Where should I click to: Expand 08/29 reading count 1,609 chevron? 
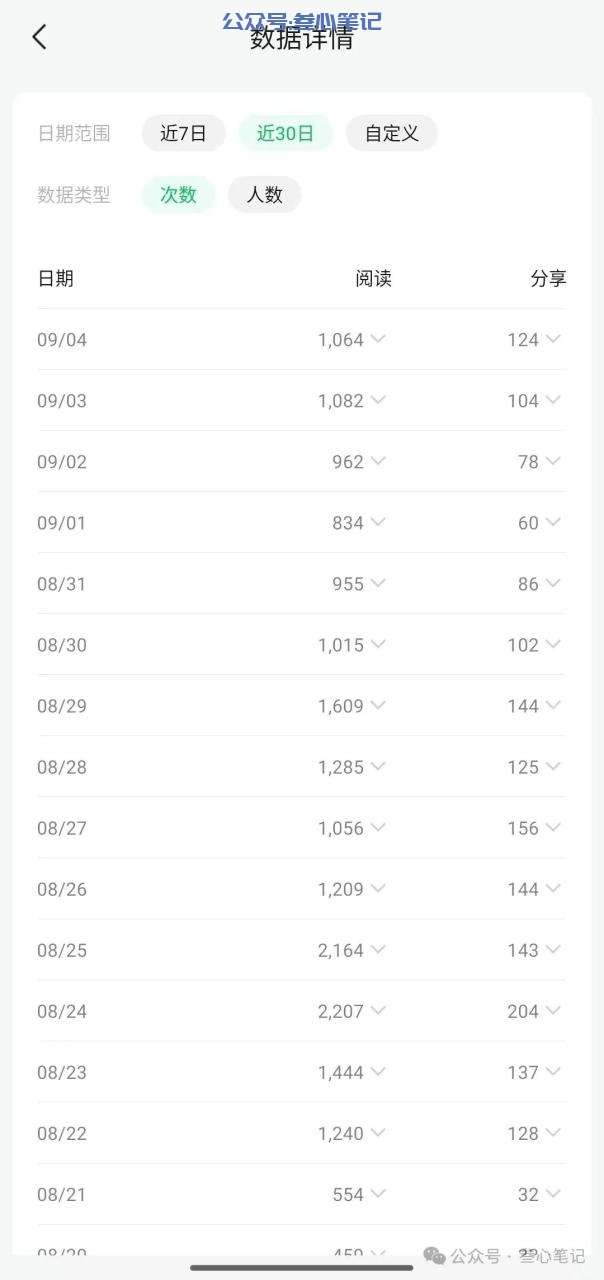[378, 705]
